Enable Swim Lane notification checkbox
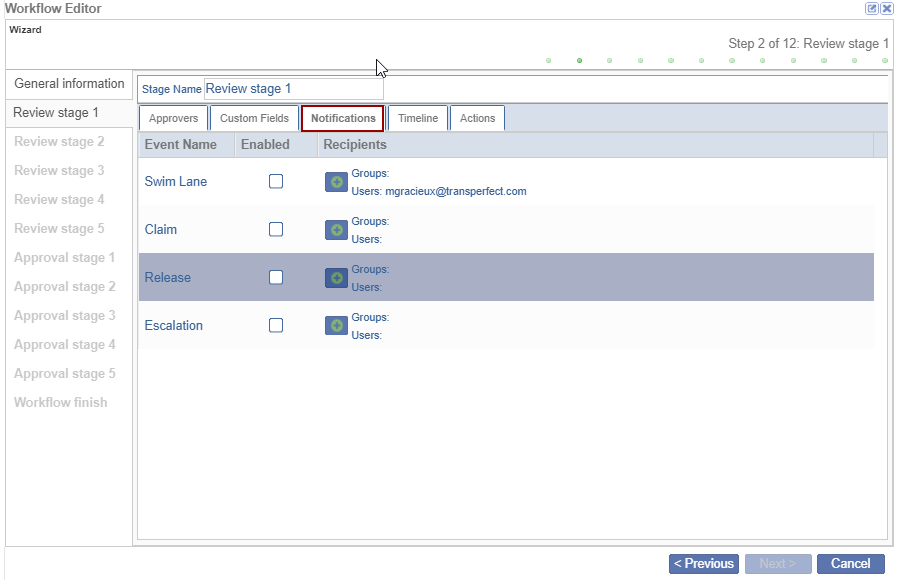The image size is (897, 580). 276,181
